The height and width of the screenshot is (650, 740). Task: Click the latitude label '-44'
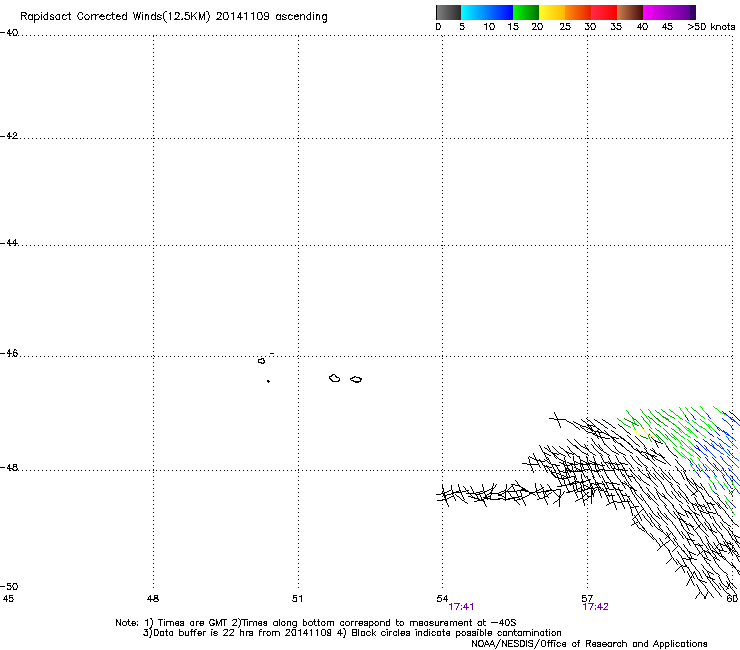[x=9, y=243]
